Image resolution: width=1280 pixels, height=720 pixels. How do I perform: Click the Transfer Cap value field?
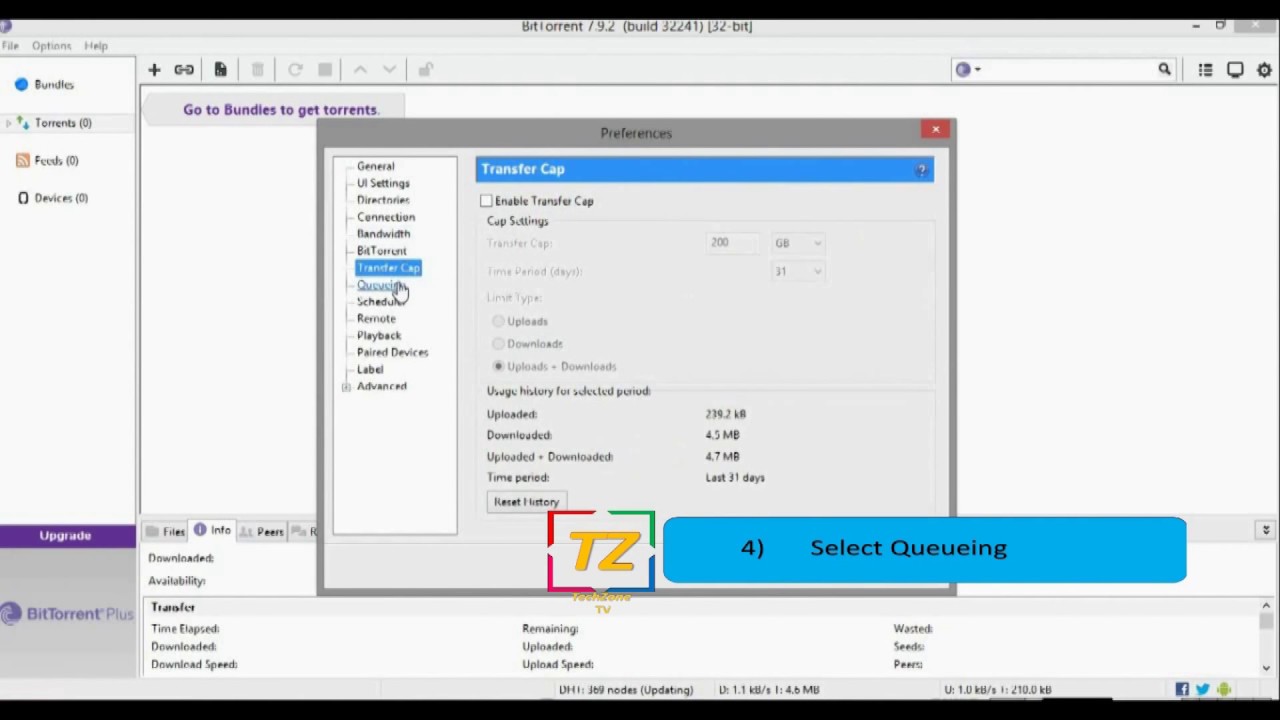733,243
